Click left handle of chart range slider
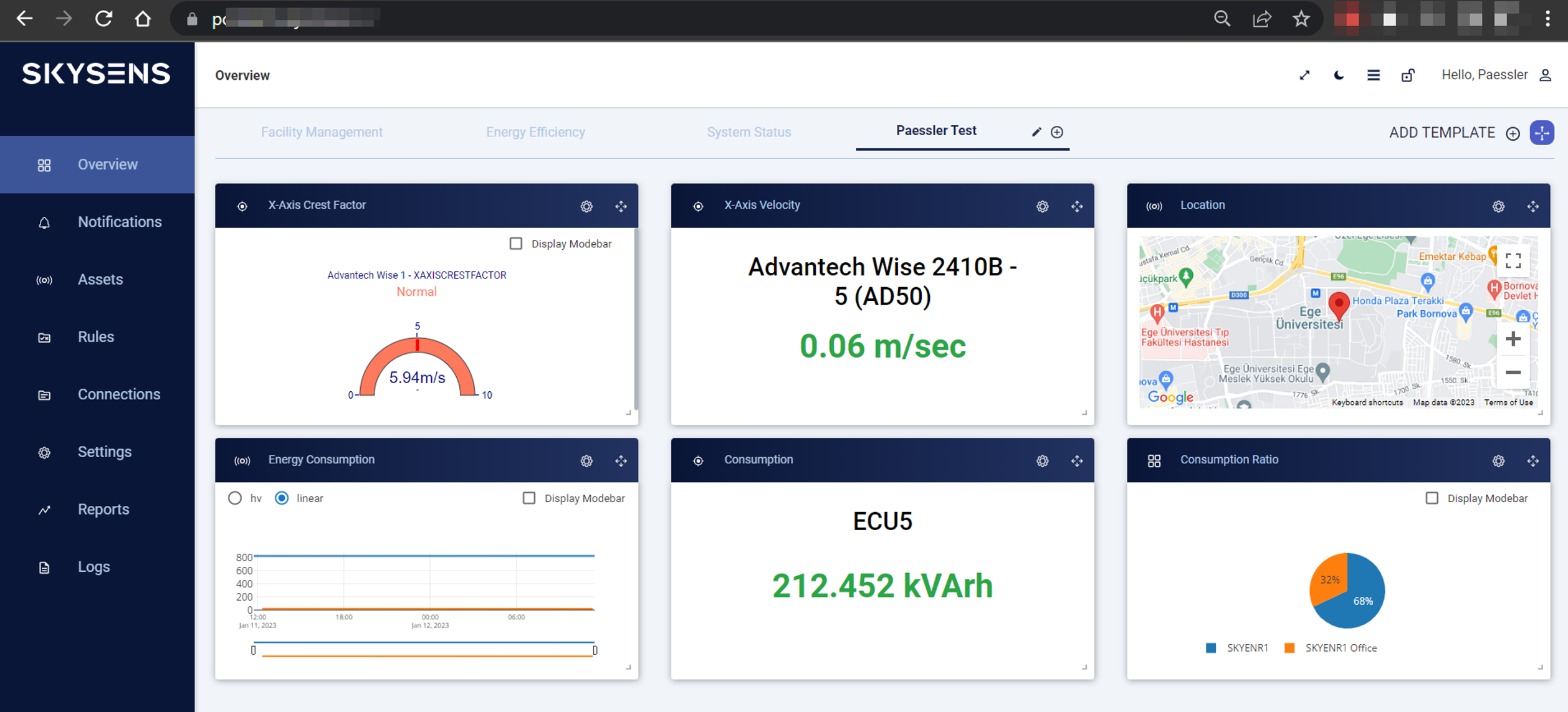Viewport: 1568px width, 712px height. [x=253, y=650]
